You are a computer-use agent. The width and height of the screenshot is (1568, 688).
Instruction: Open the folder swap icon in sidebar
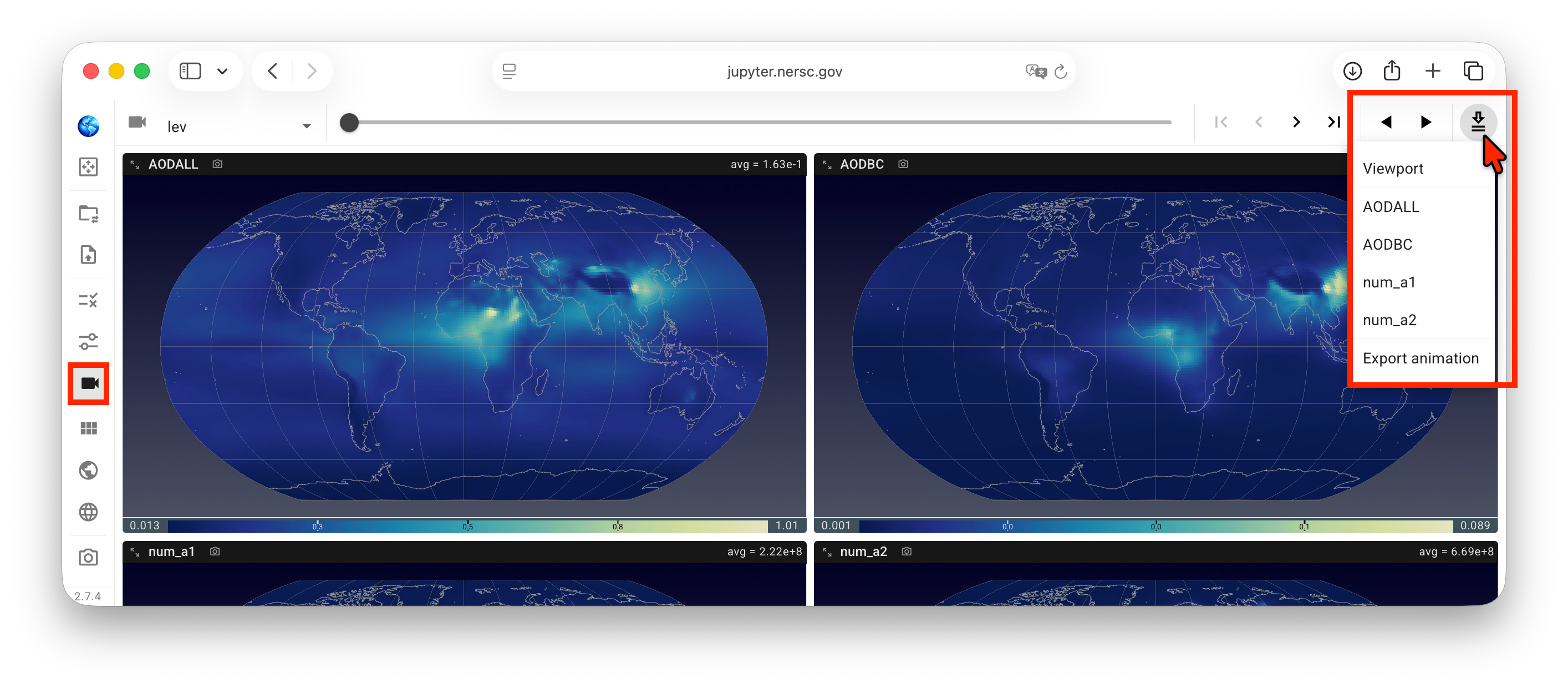pyautogui.click(x=88, y=214)
